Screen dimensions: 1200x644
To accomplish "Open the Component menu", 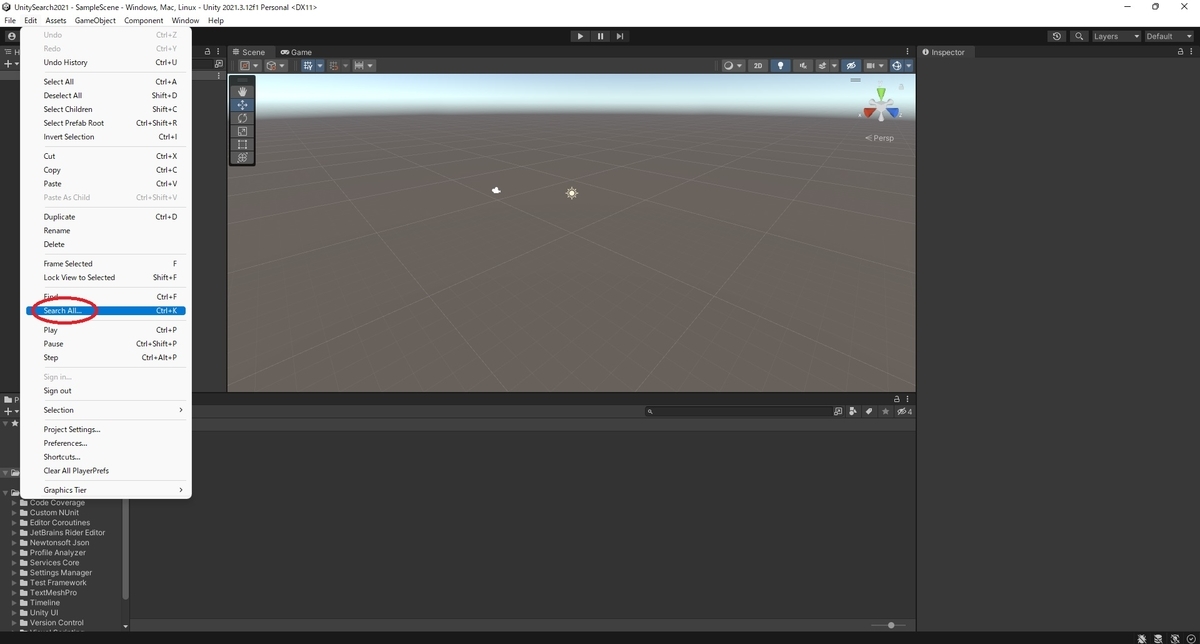I will (x=143, y=19).
